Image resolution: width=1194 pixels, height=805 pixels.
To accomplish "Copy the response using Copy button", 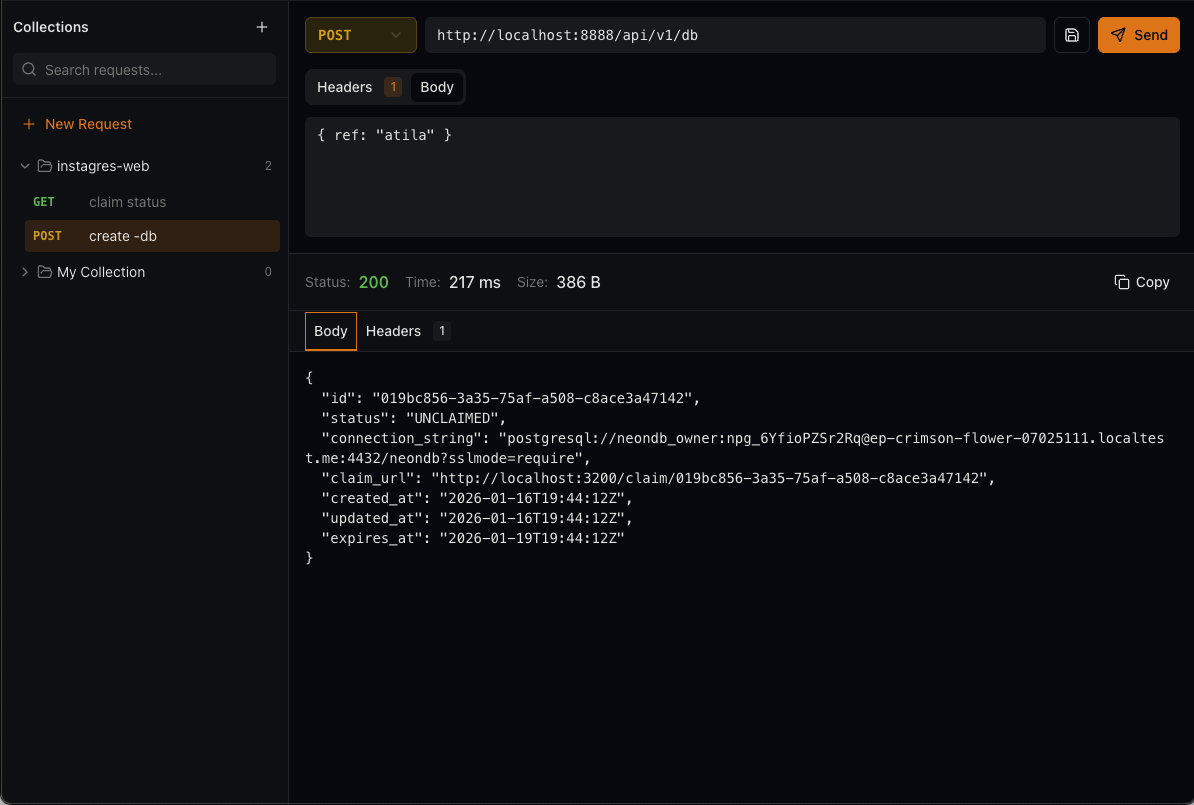I will [1141, 282].
